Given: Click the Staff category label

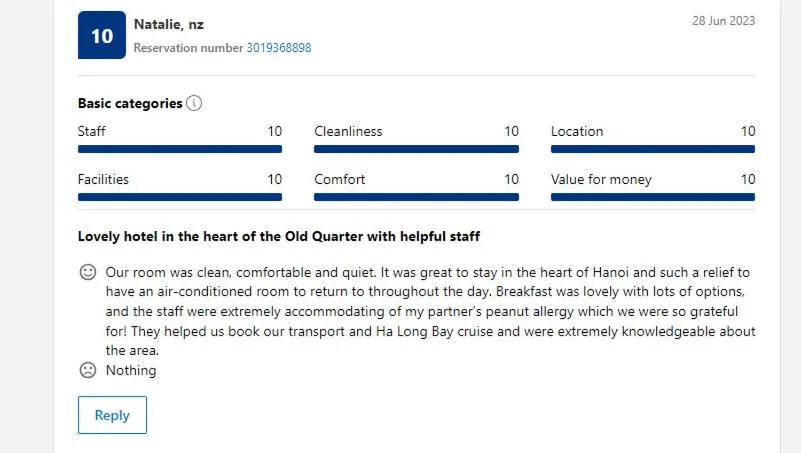Looking at the screenshot, I should point(92,131).
